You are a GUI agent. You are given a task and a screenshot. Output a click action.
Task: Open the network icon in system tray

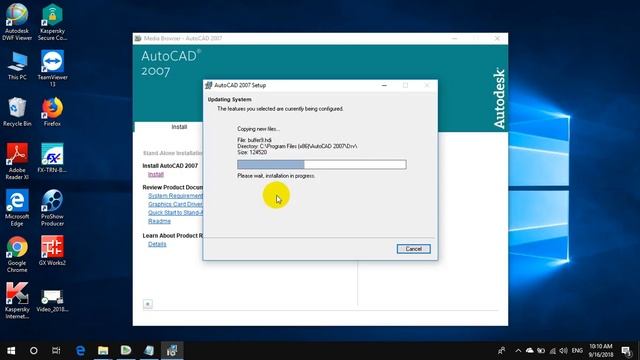pos(553,351)
